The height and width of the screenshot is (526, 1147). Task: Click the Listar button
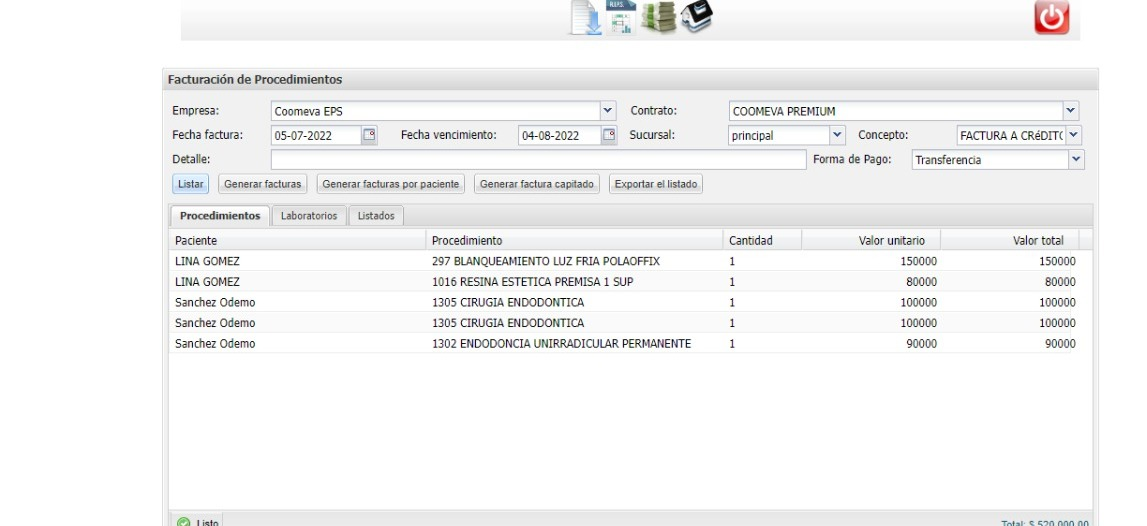pos(191,184)
